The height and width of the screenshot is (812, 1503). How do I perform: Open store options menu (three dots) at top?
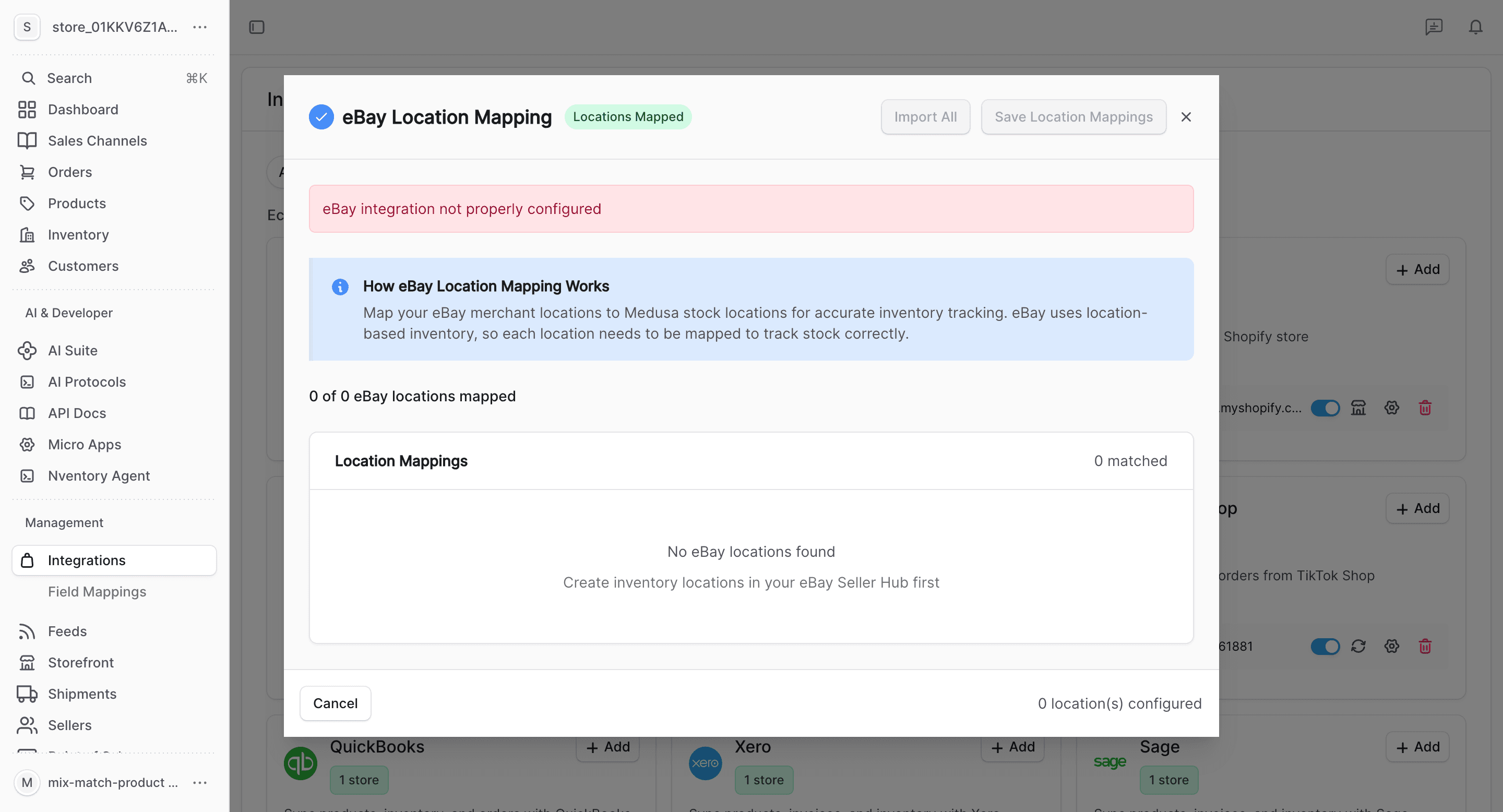[x=200, y=27]
